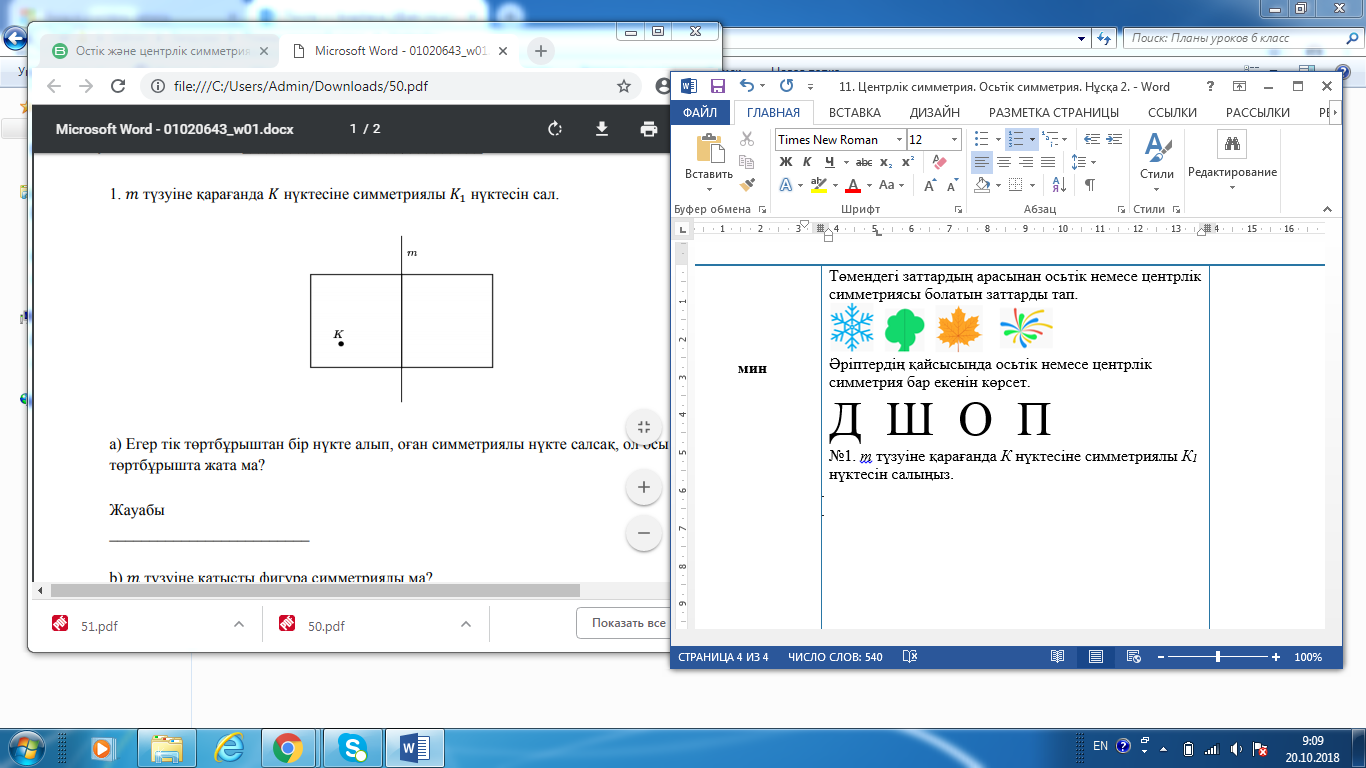The image size is (1366, 768).
Task: Toggle italic formatting К
Action: (x=807, y=162)
